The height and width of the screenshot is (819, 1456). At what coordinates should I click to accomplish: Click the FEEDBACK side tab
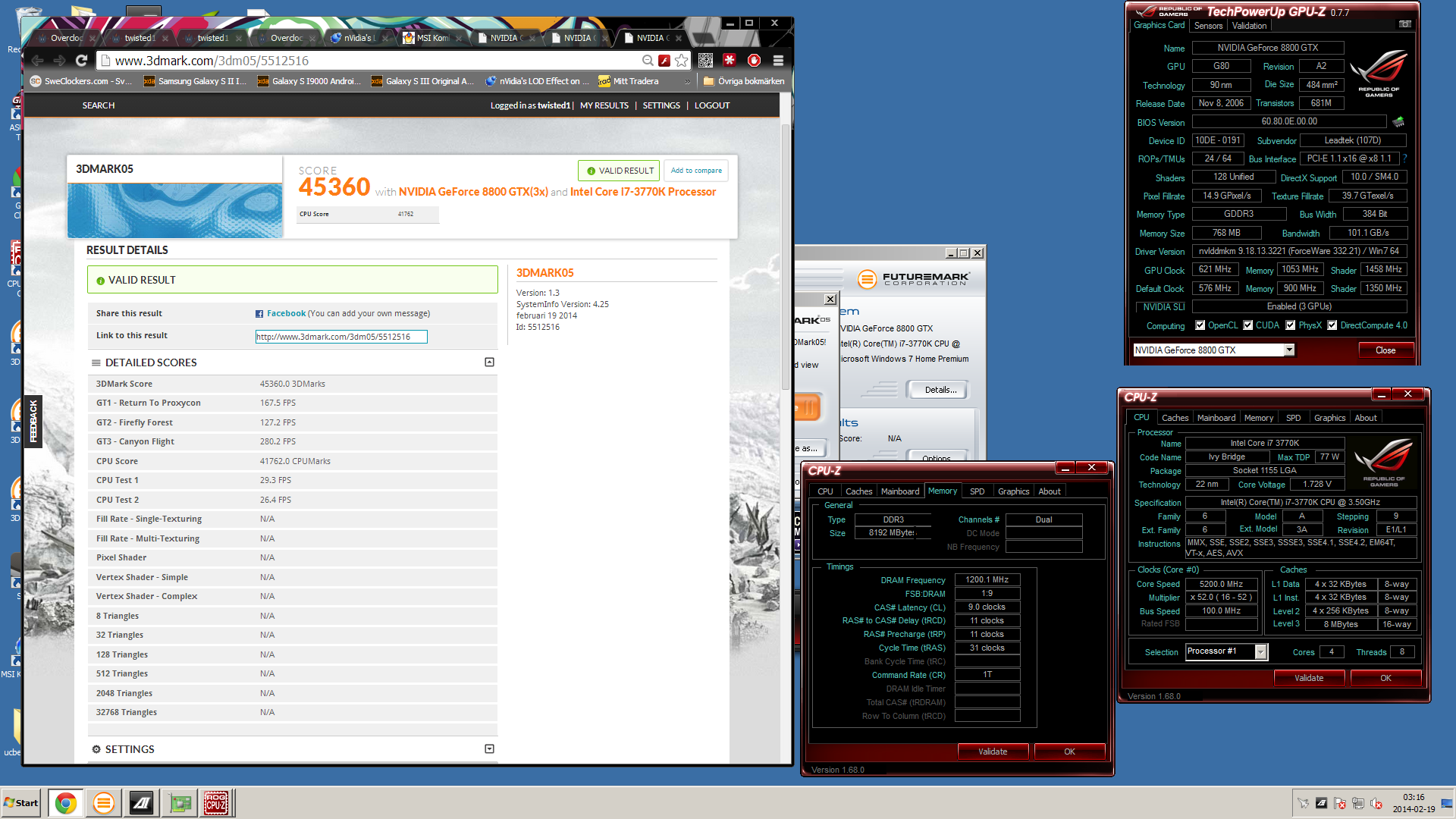pos(33,422)
